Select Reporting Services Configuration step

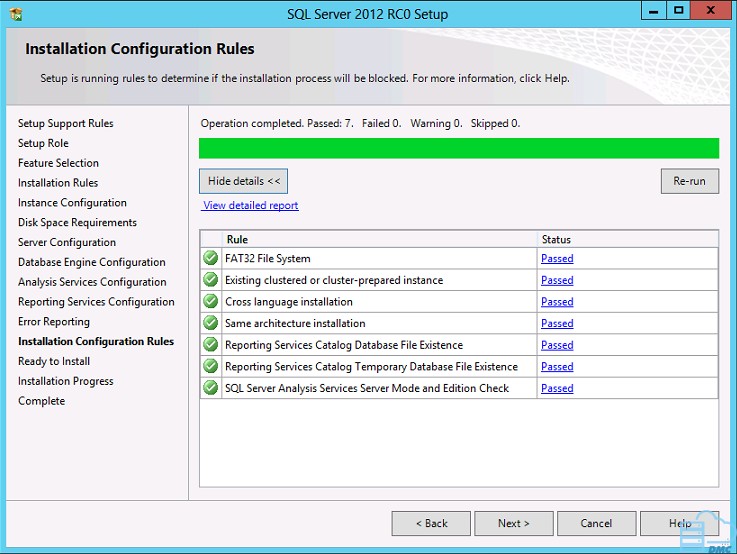pos(96,302)
